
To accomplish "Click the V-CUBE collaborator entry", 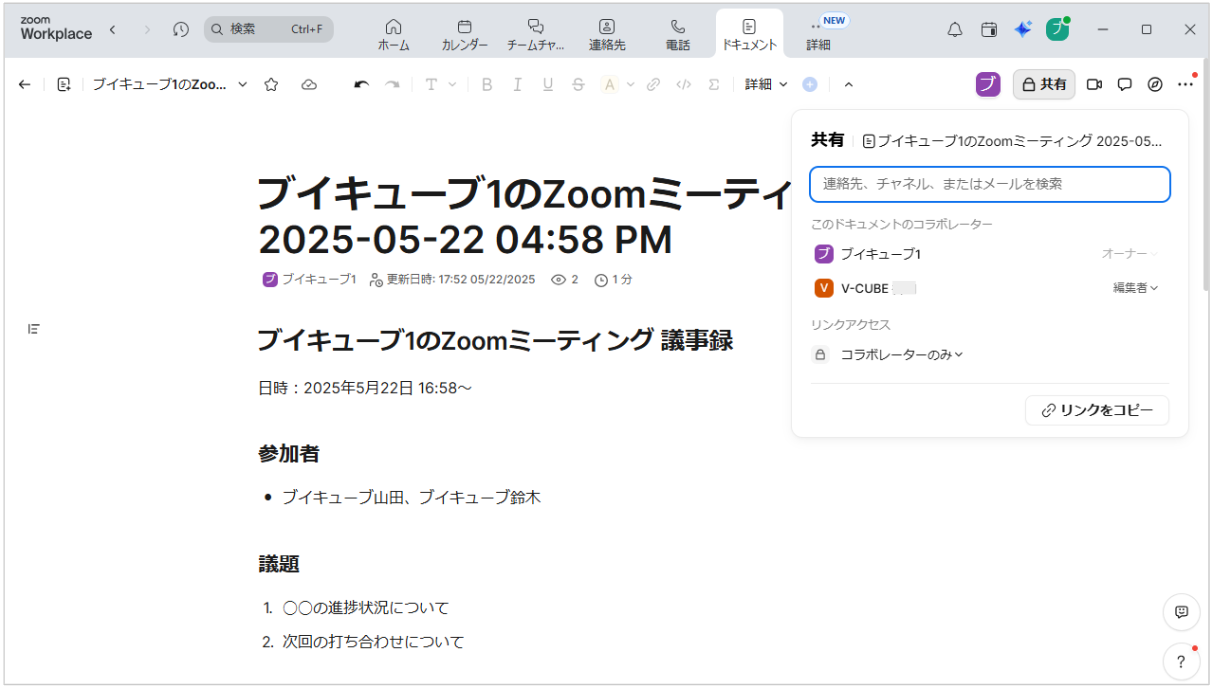I will (866, 288).
